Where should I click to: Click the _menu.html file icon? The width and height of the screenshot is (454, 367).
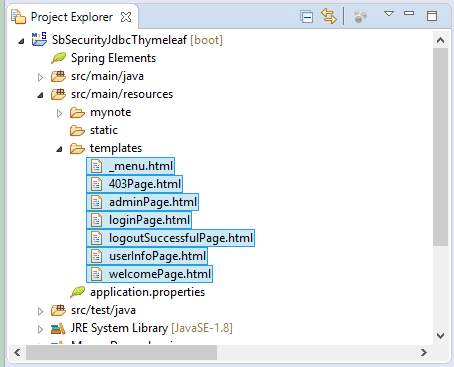pyautogui.click(x=97, y=166)
